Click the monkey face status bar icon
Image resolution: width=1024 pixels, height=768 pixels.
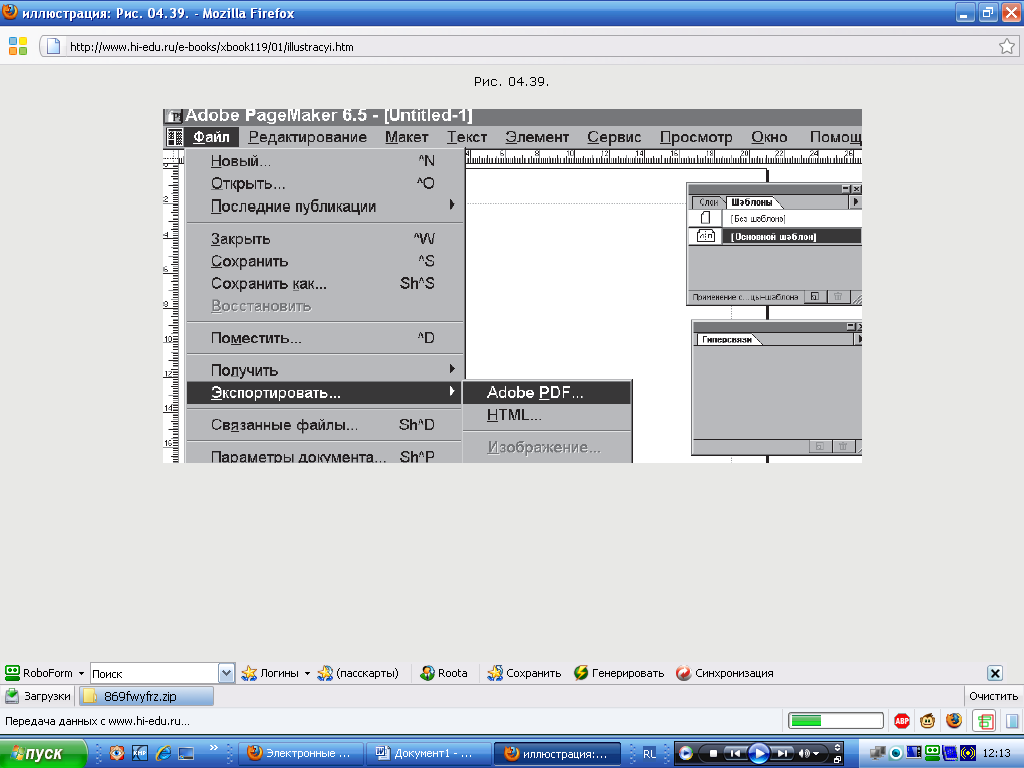pyautogui.click(x=927, y=721)
